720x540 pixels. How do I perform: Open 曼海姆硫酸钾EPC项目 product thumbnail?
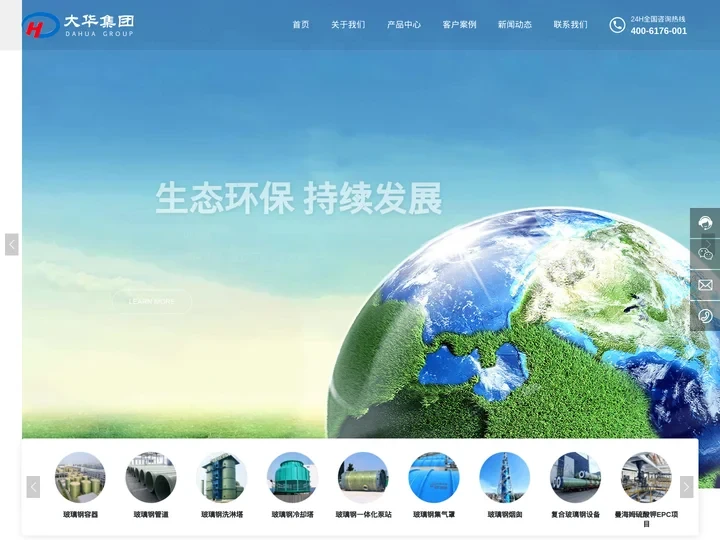(646, 477)
